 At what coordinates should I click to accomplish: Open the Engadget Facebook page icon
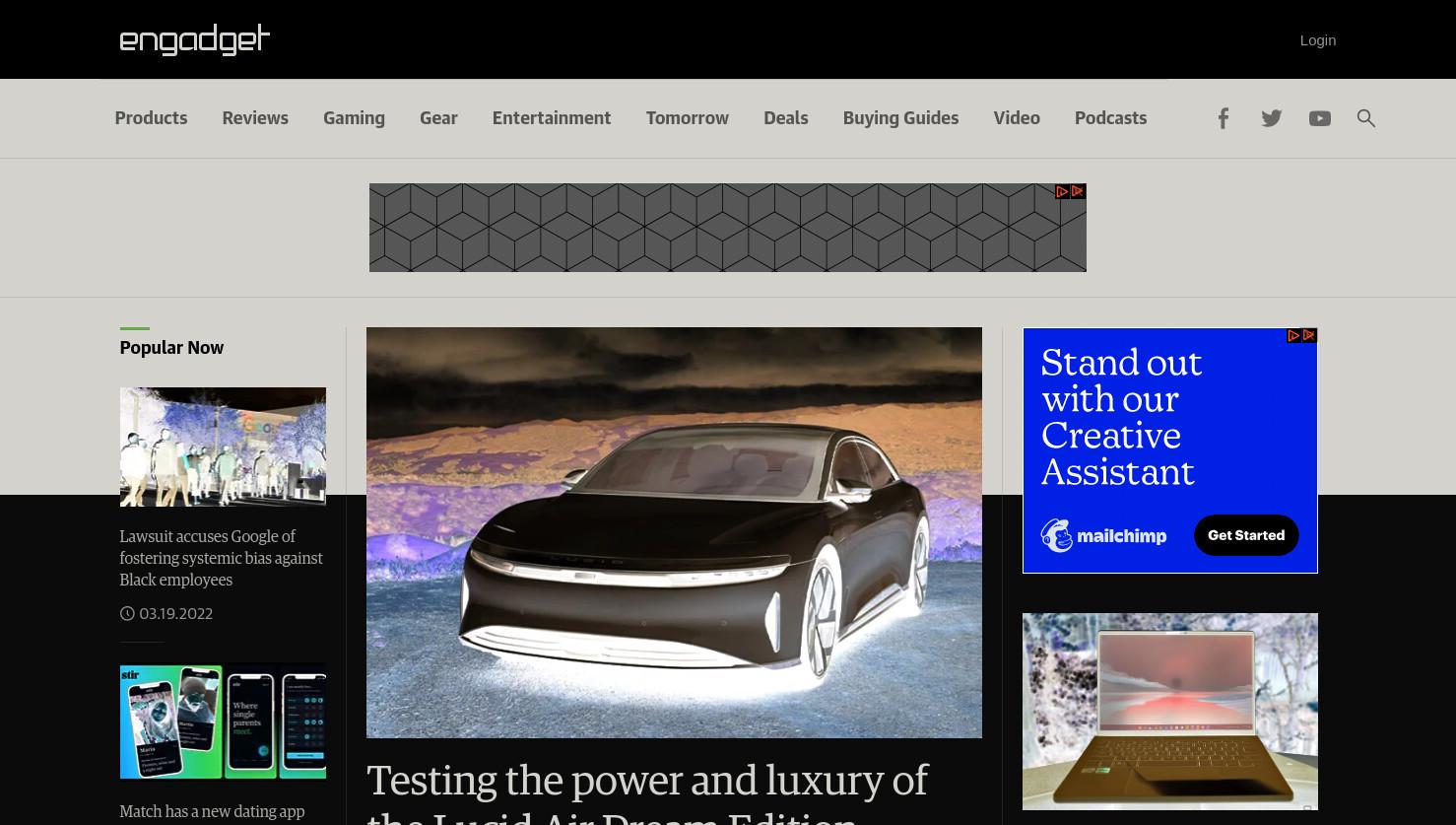(x=1224, y=118)
